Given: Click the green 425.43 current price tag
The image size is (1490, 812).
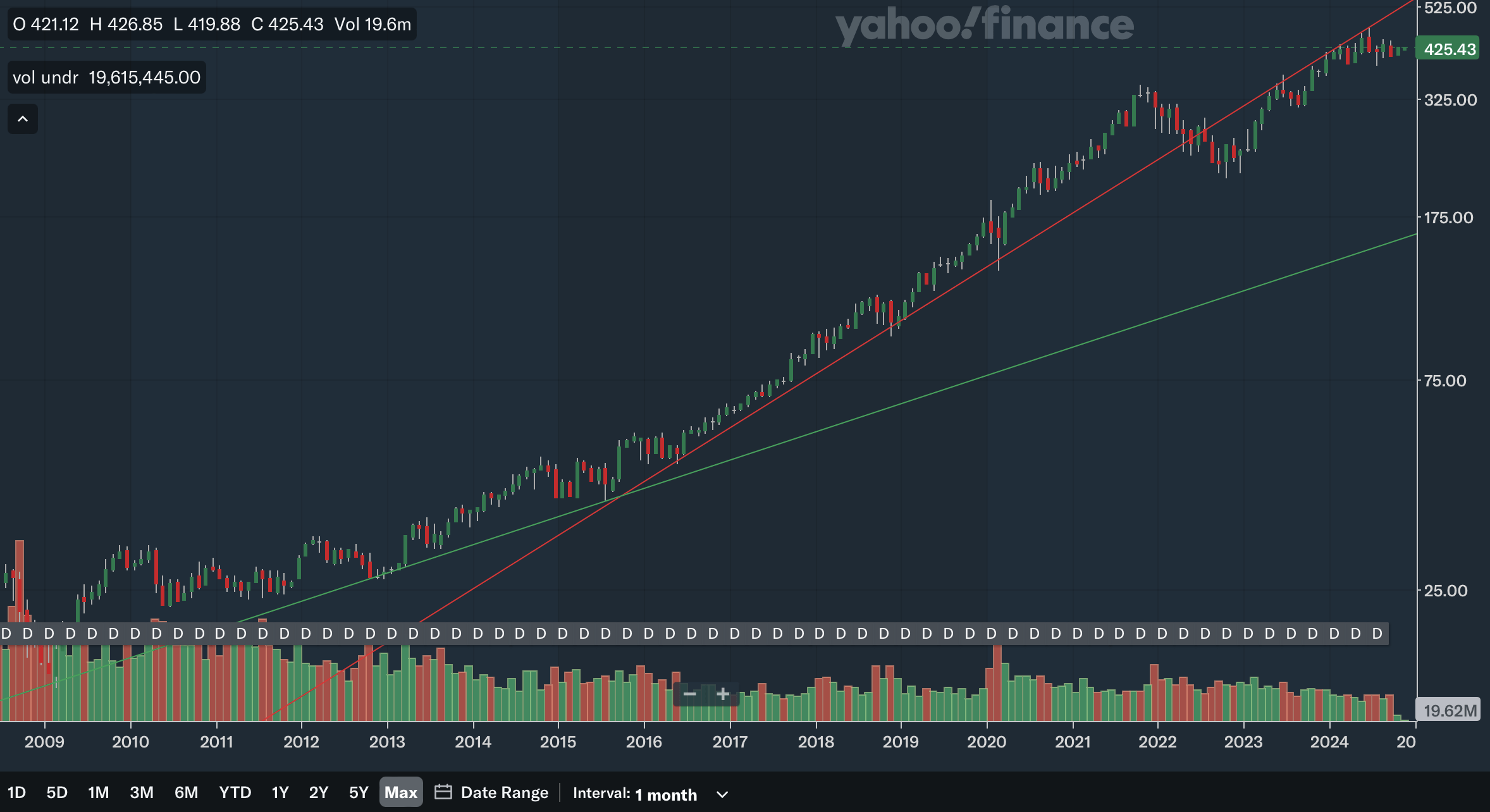Looking at the screenshot, I should tap(1449, 49).
